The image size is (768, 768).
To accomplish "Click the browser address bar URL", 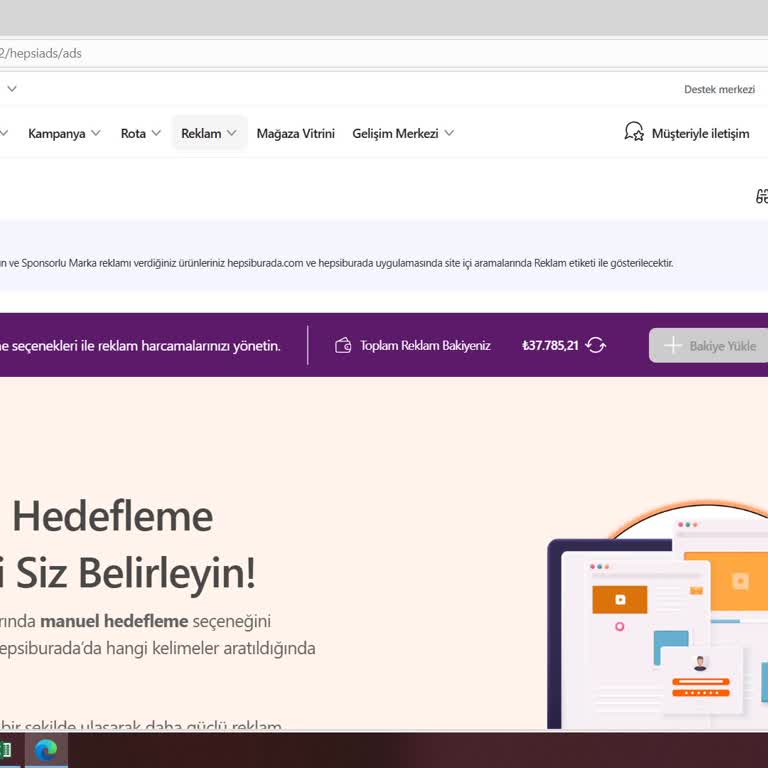I will (41, 53).
